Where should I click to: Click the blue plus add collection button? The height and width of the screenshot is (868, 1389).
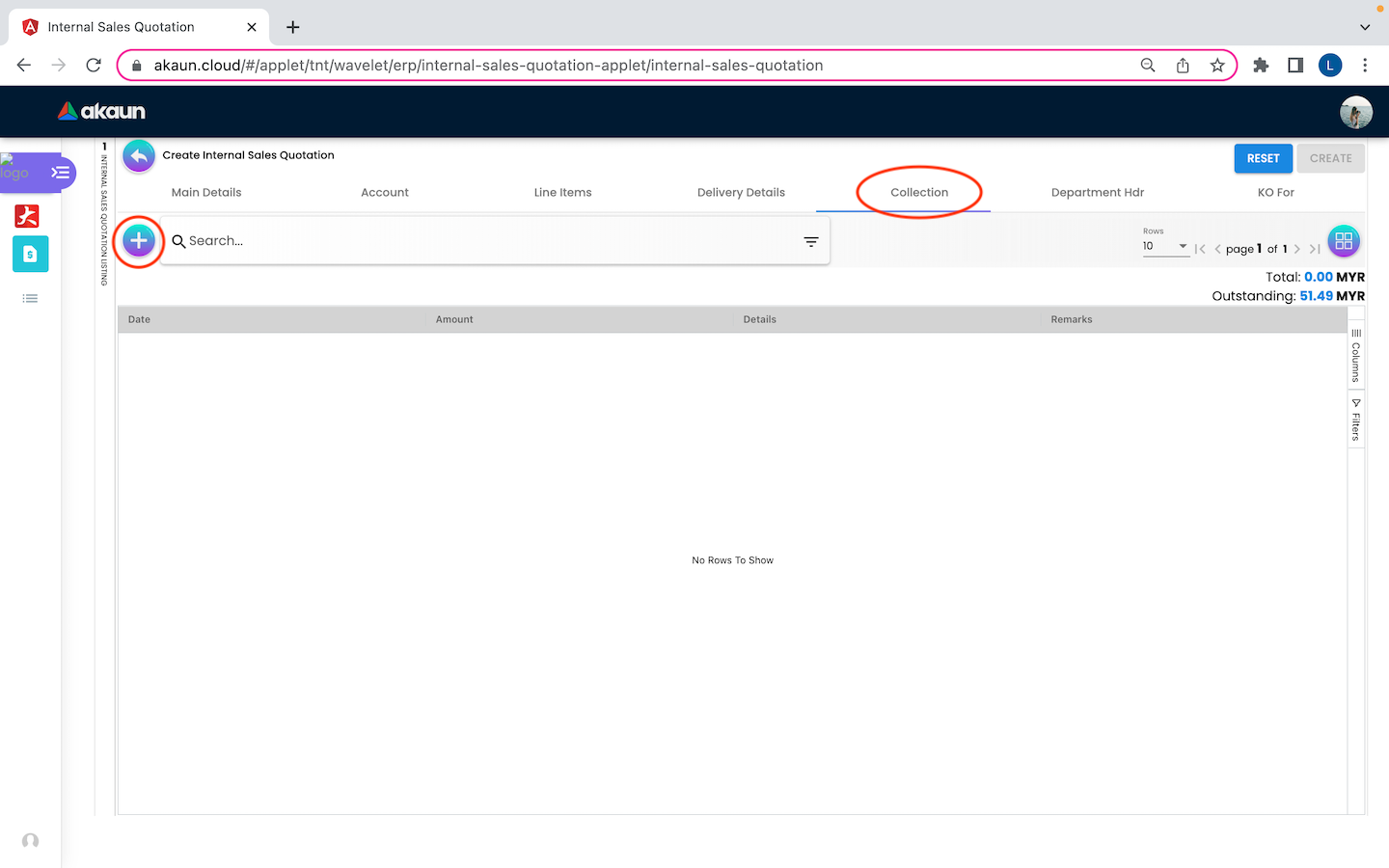[x=139, y=241]
